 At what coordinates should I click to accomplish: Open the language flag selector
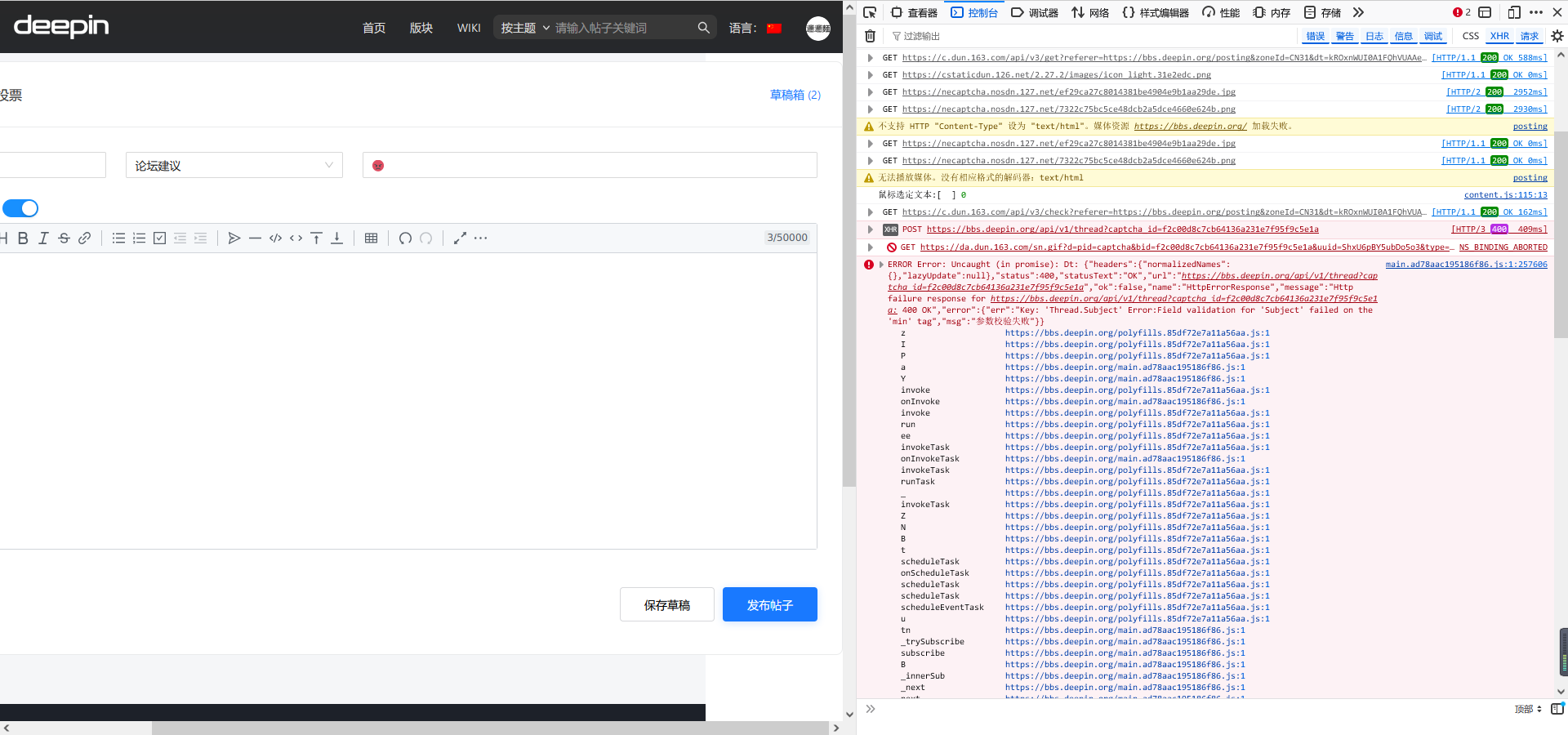[774, 29]
